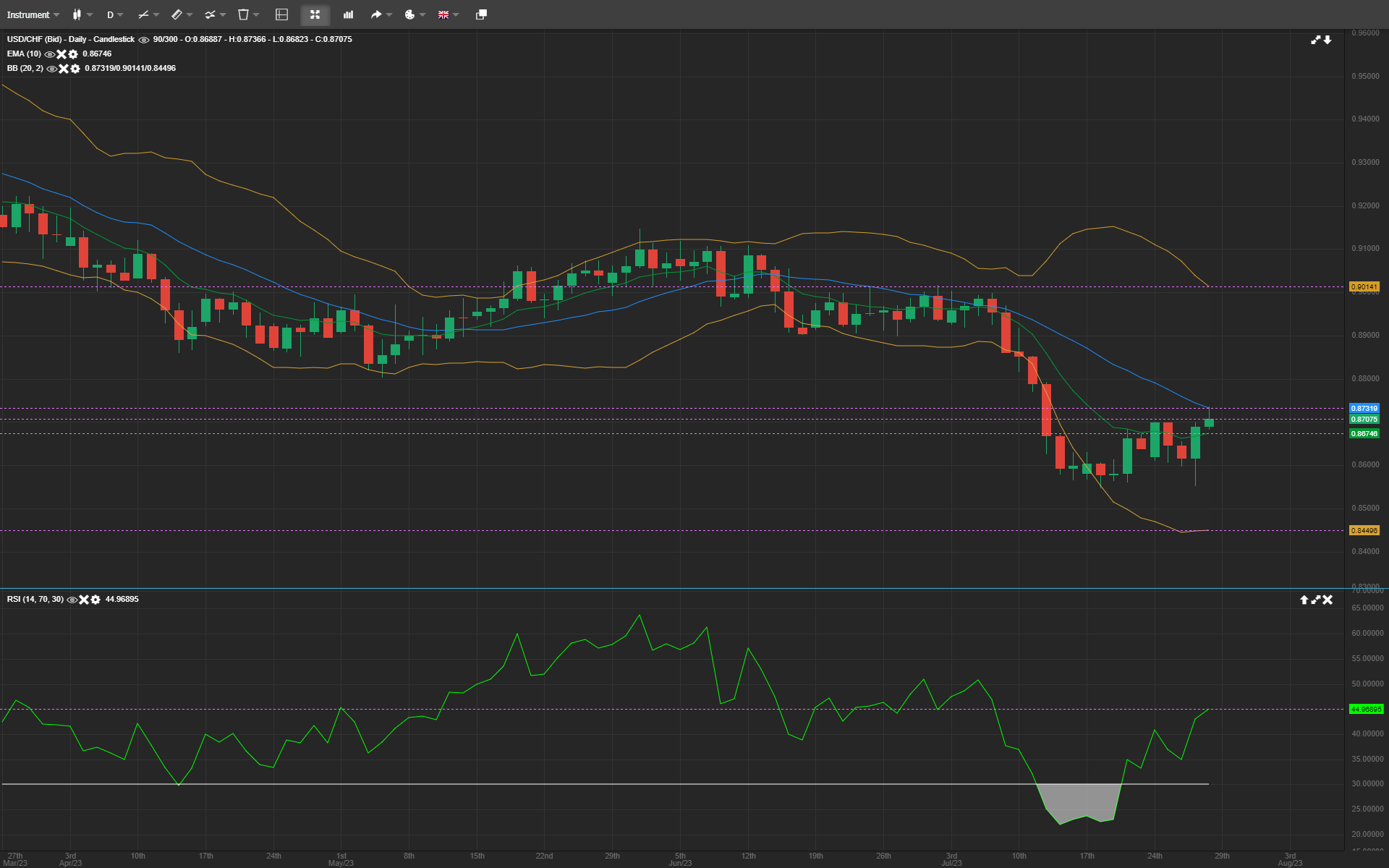Screen dimensions: 1389x868
Task: Select the ruler measurement tool
Action: [x=177, y=14]
